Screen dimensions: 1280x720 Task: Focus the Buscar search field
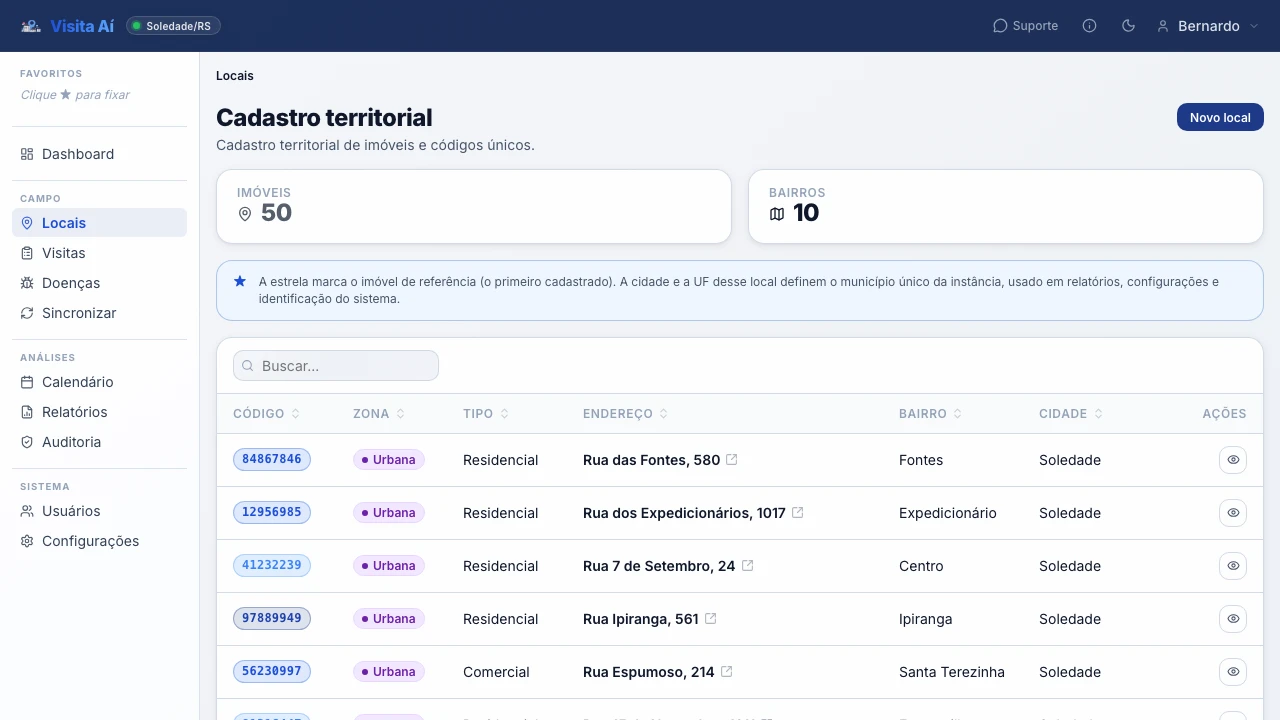click(336, 366)
